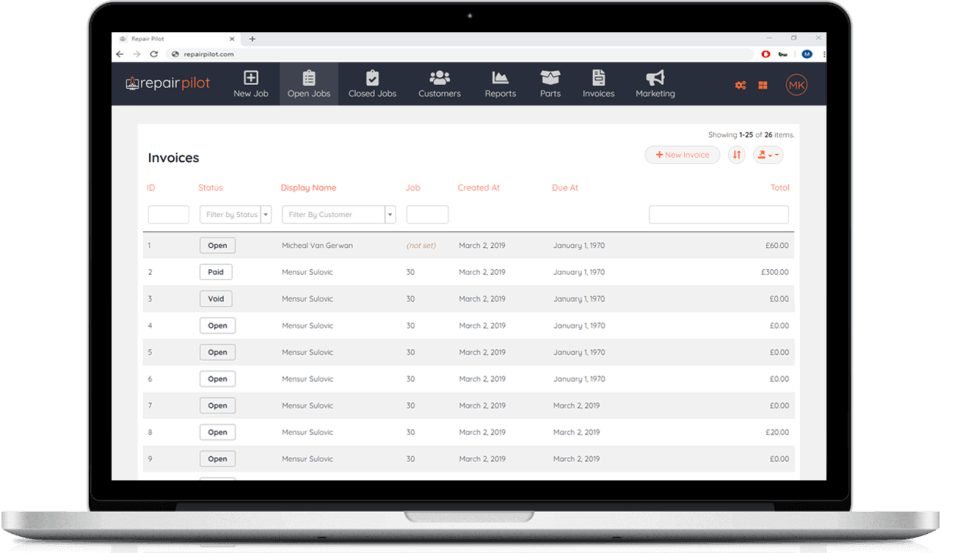Image resolution: width=960 pixels, height=553 pixels.
Task: Sort by Display Name column
Action: coord(308,188)
